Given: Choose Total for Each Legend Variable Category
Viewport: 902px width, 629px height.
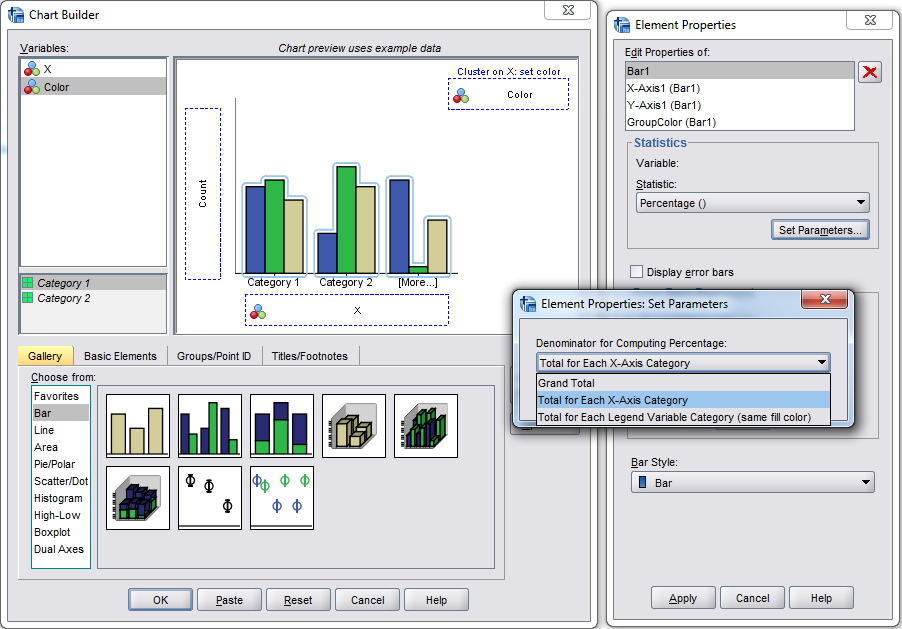Looking at the screenshot, I should pos(674,417).
